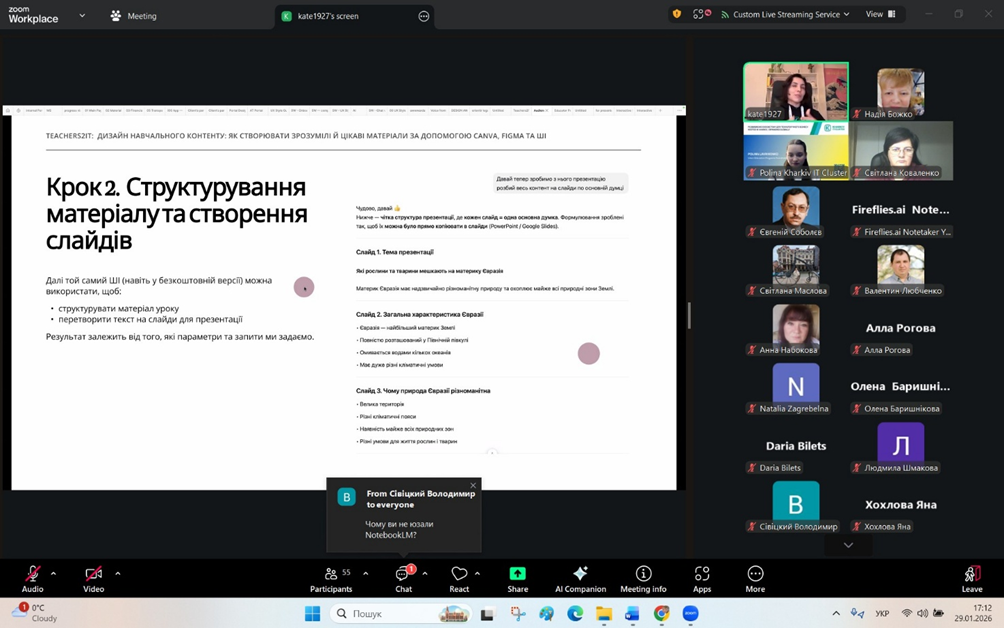Image resolution: width=1004 pixels, height=628 pixels.
Task: Open AI Companion
Action: click(580, 578)
